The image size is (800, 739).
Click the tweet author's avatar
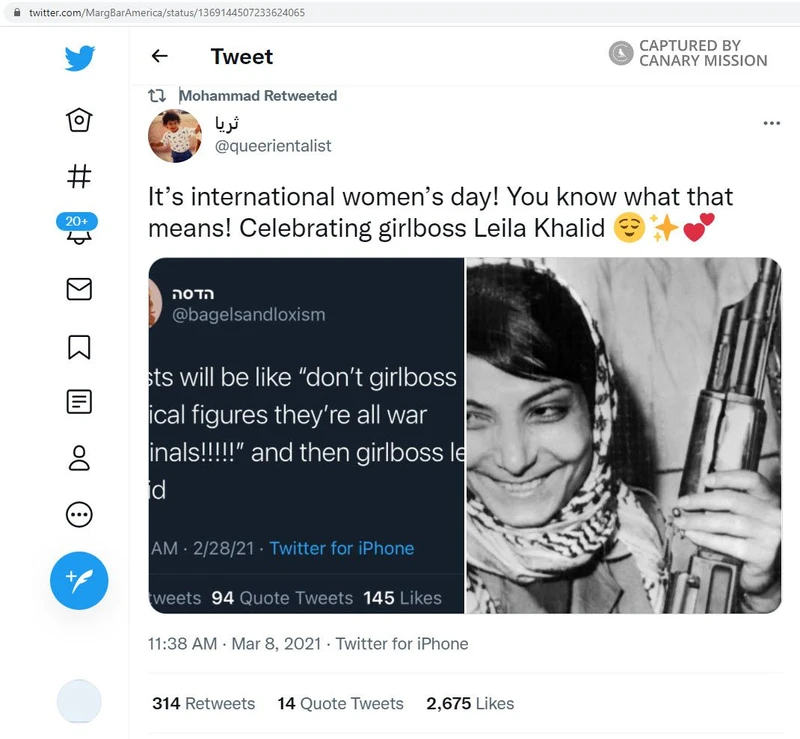[175, 135]
